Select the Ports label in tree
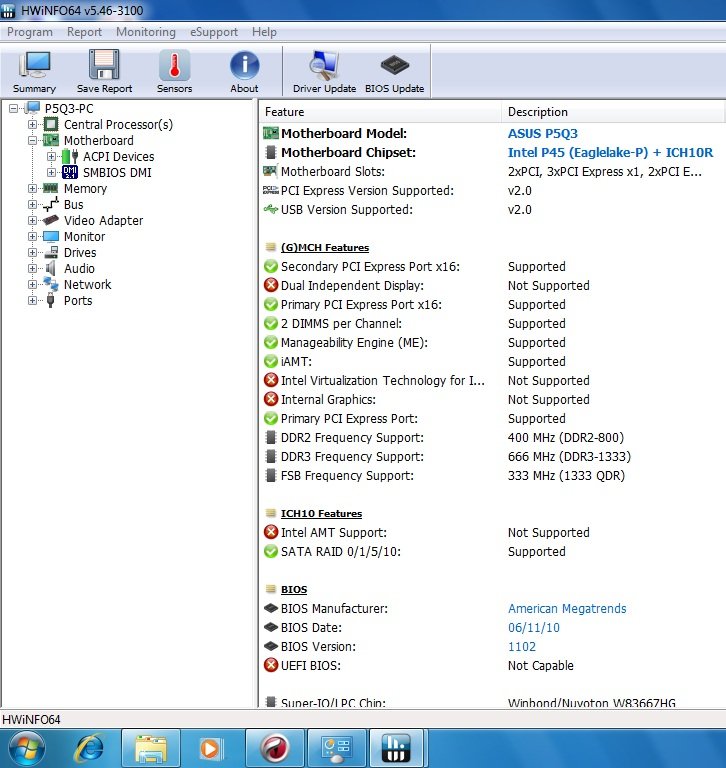This screenshot has width=726, height=768. (78, 300)
